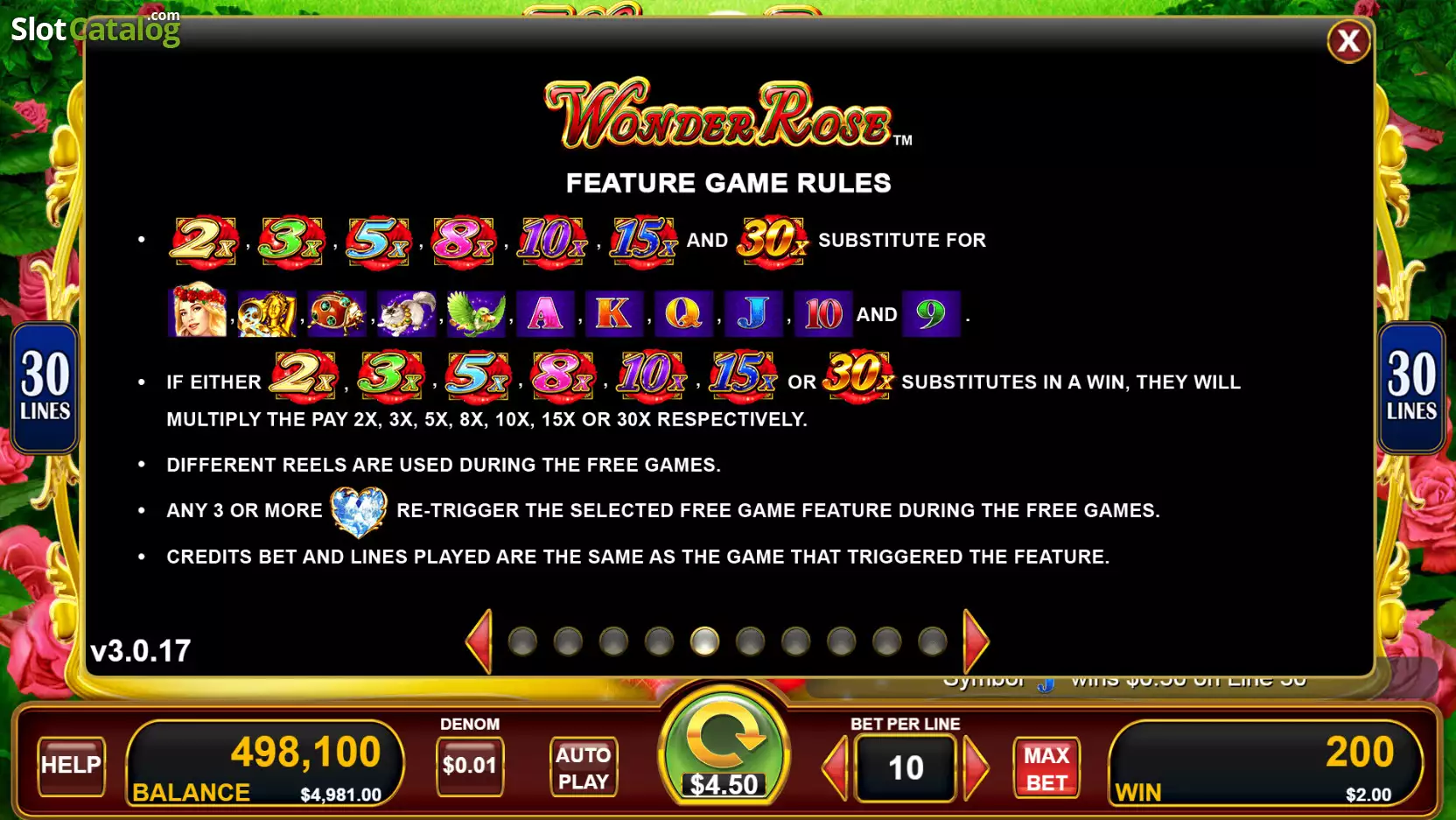Select the third rules page dot
Screen dimensions: 1456x820
point(613,641)
